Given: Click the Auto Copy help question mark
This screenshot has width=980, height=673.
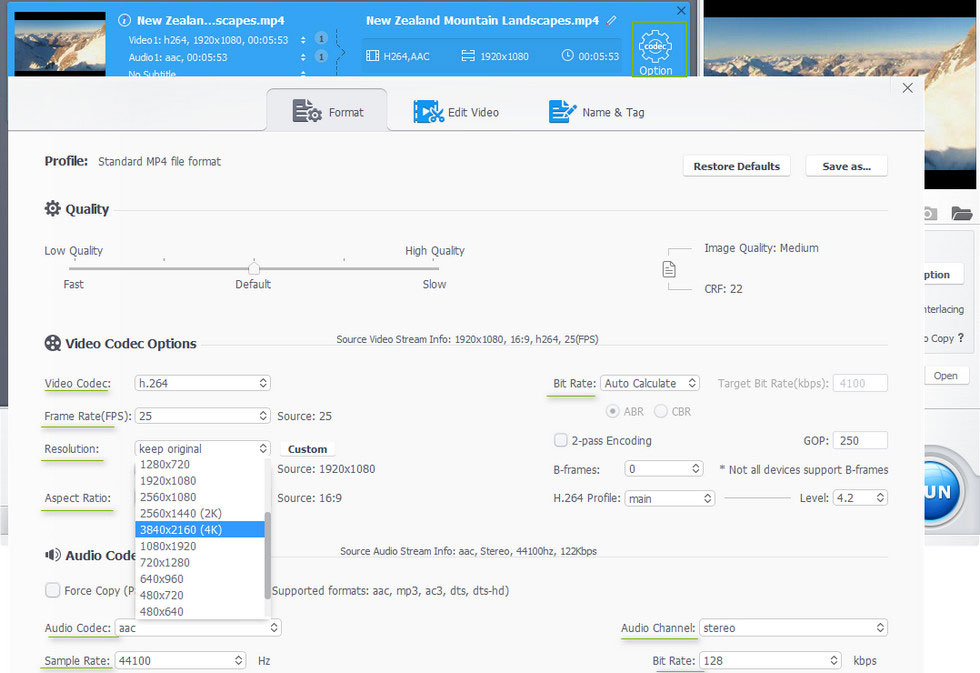Looking at the screenshot, I should (x=961, y=338).
